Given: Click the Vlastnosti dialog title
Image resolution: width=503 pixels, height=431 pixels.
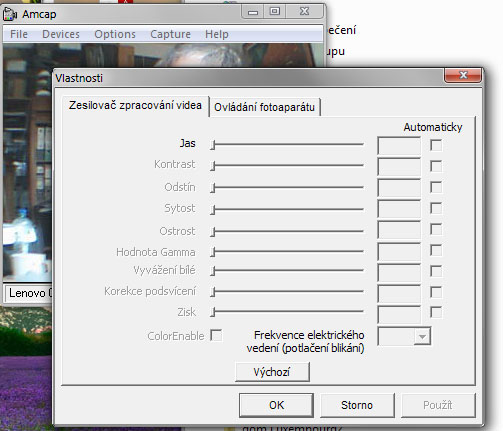Looking at the screenshot, I should (79, 78).
